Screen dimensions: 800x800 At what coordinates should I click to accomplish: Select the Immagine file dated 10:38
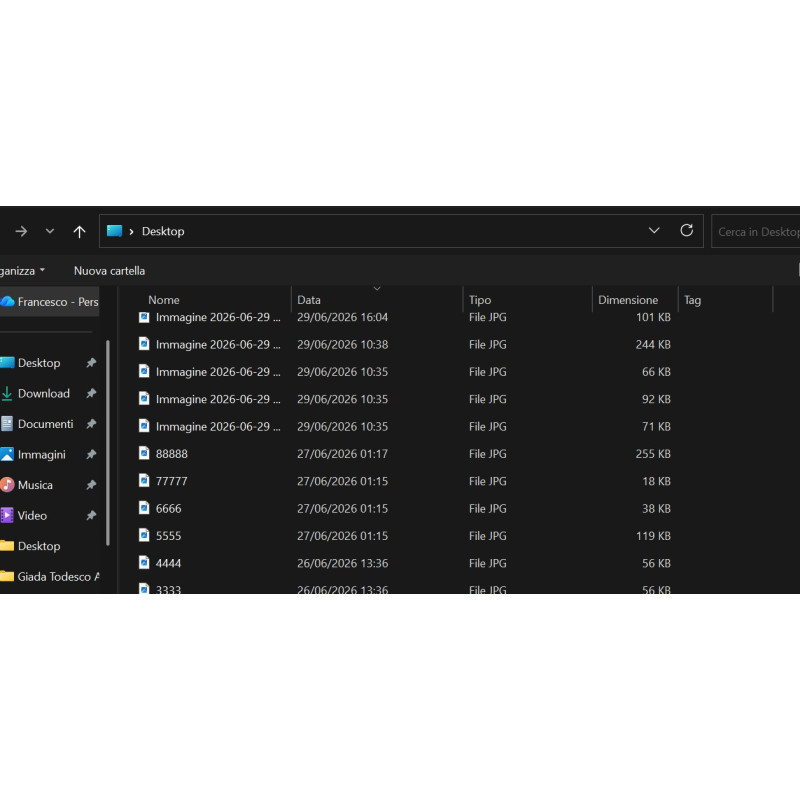[x=405, y=344]
